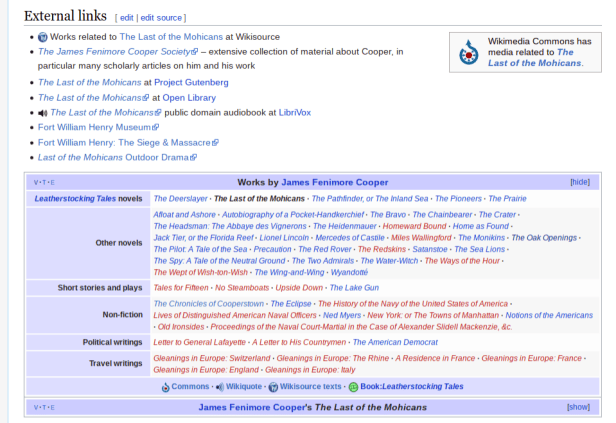Click the Wikisource icon in the first bullet
616x423 pixels.
point(43,37)
